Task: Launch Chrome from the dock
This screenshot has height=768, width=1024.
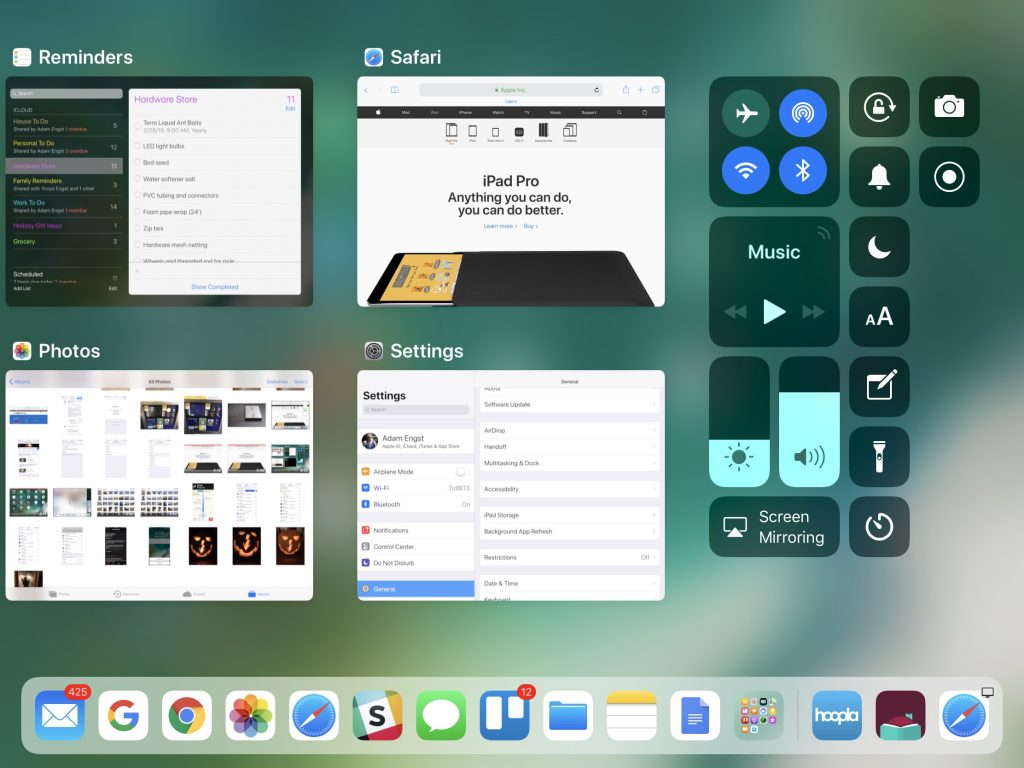Action: pyautogui.click(x=187, y=715)
